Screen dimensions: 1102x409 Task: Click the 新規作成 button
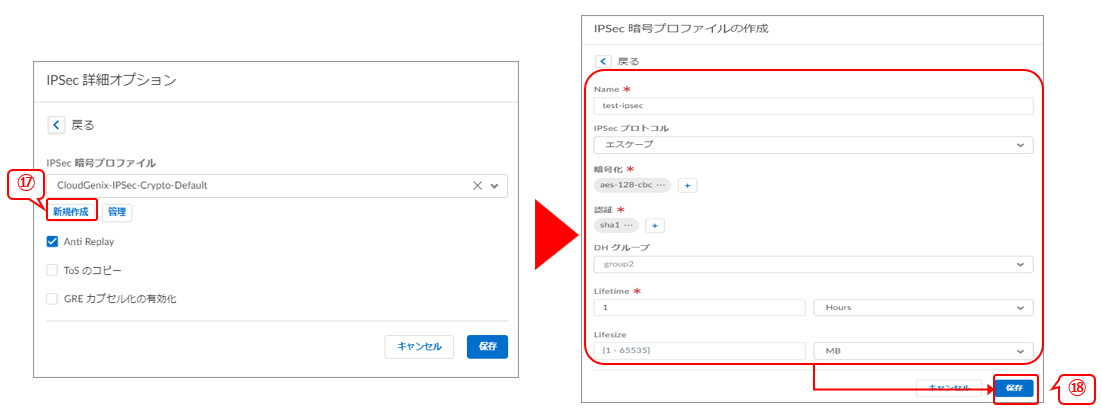click(71, 212)
